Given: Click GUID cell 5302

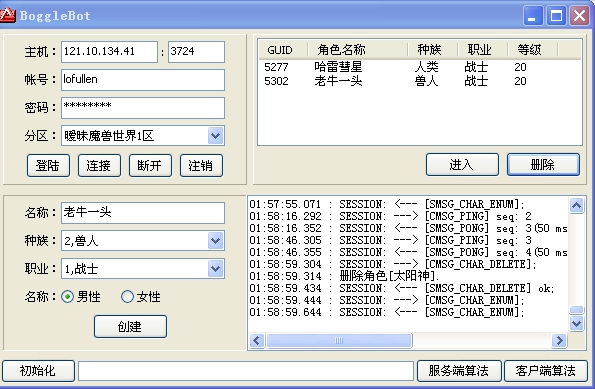Looking at the screenshot, I should [276, 81].
